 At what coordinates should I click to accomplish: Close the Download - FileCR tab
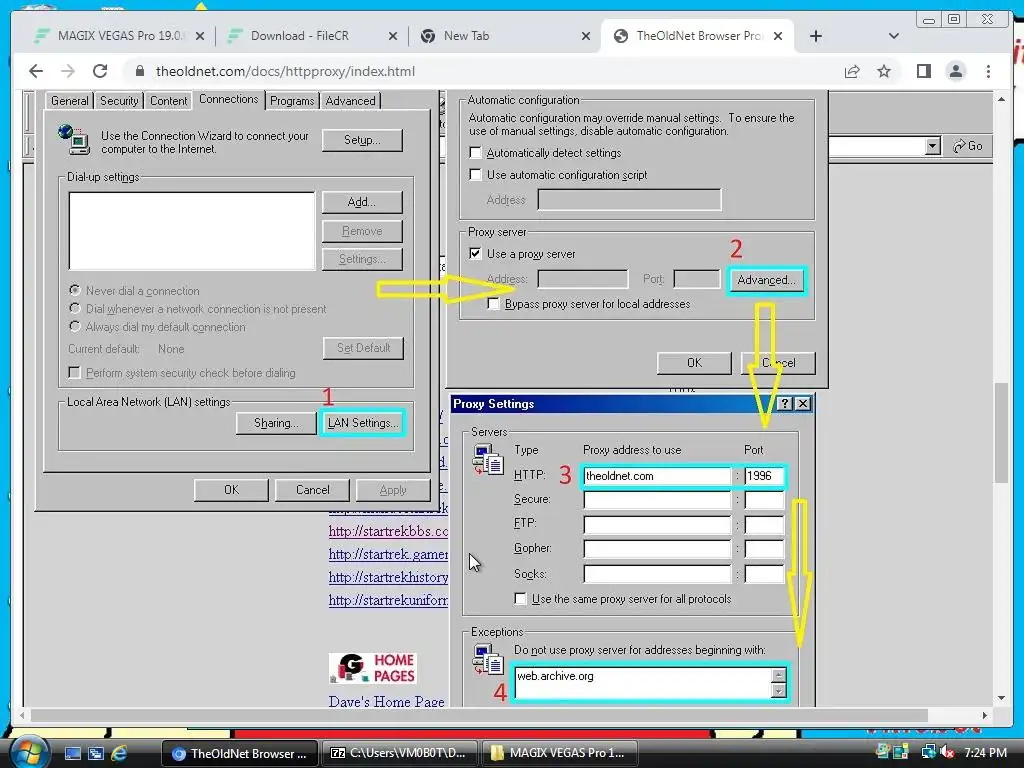coord(392,36)
